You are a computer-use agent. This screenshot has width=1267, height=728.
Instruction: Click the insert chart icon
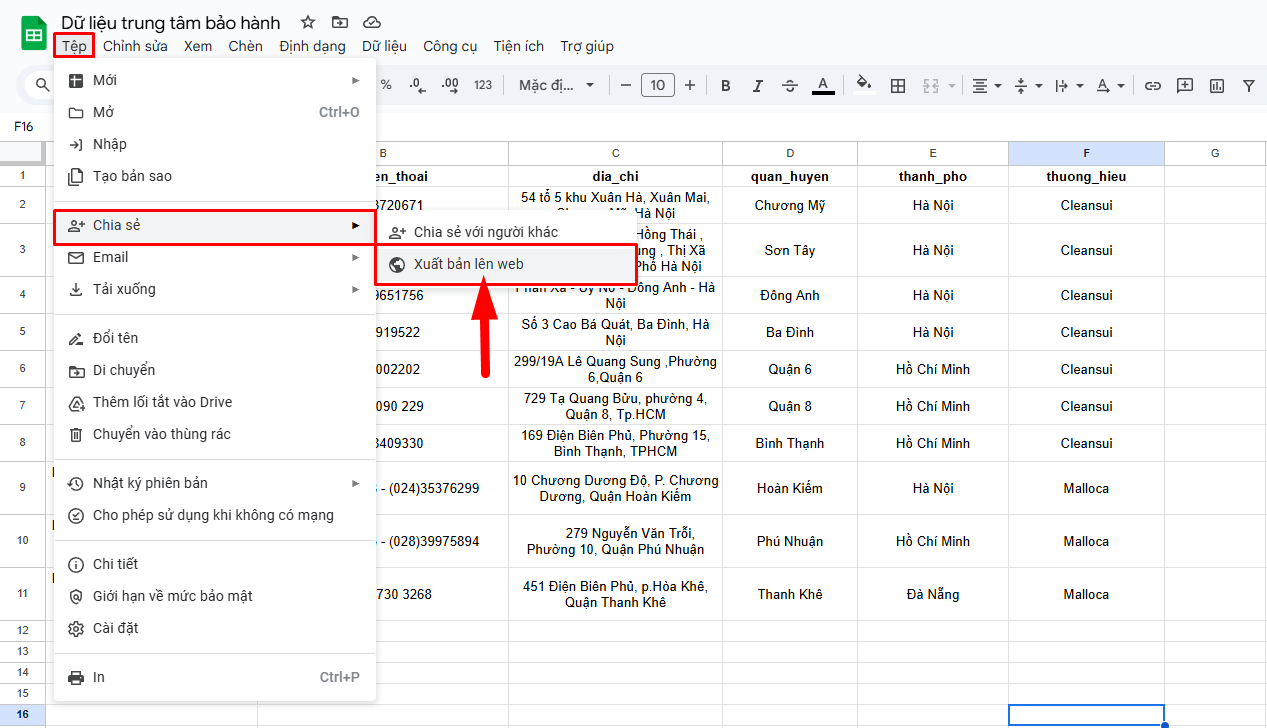pos(1217,85)
